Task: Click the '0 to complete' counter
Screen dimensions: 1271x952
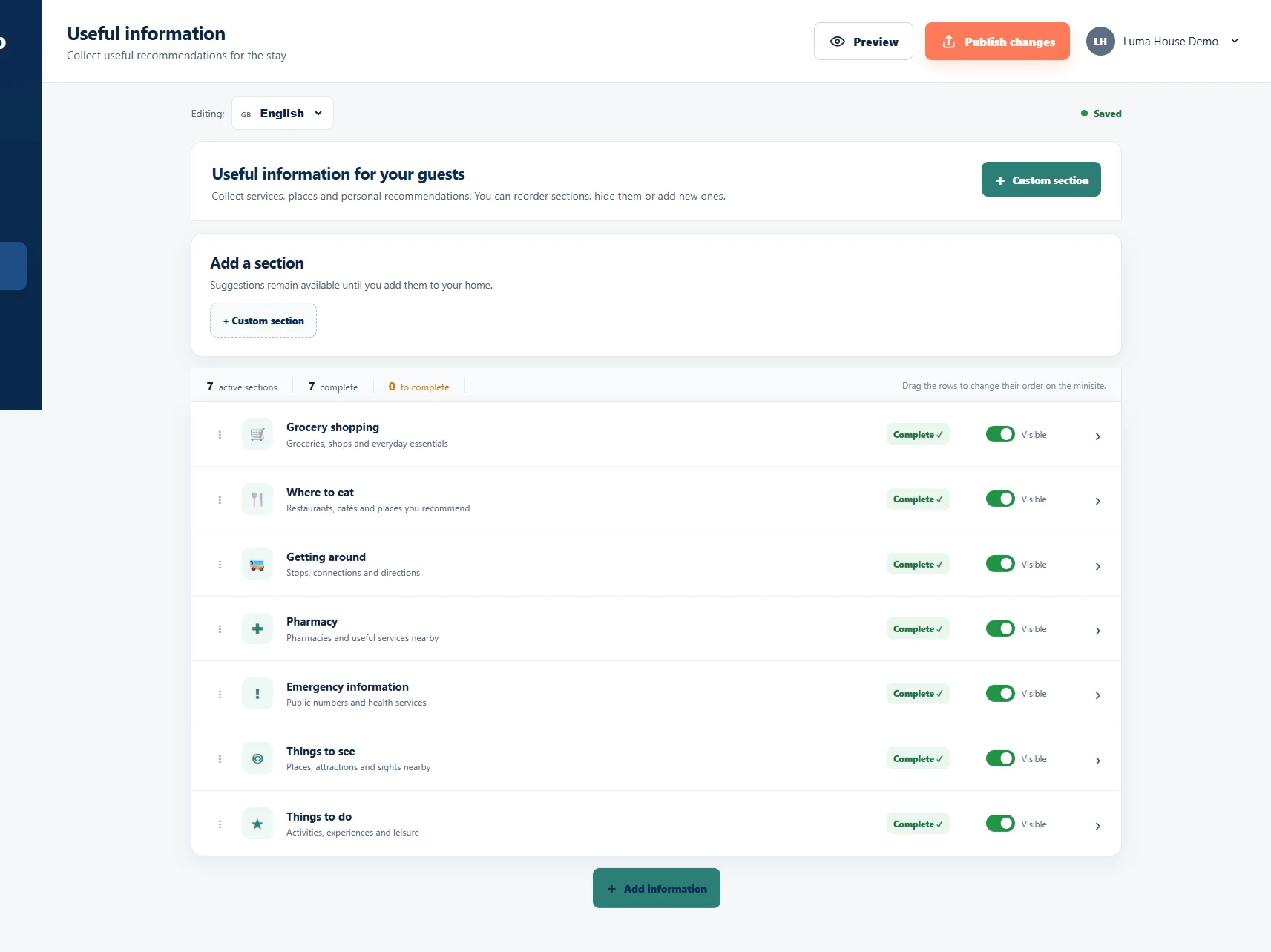Action: (418, 387)
